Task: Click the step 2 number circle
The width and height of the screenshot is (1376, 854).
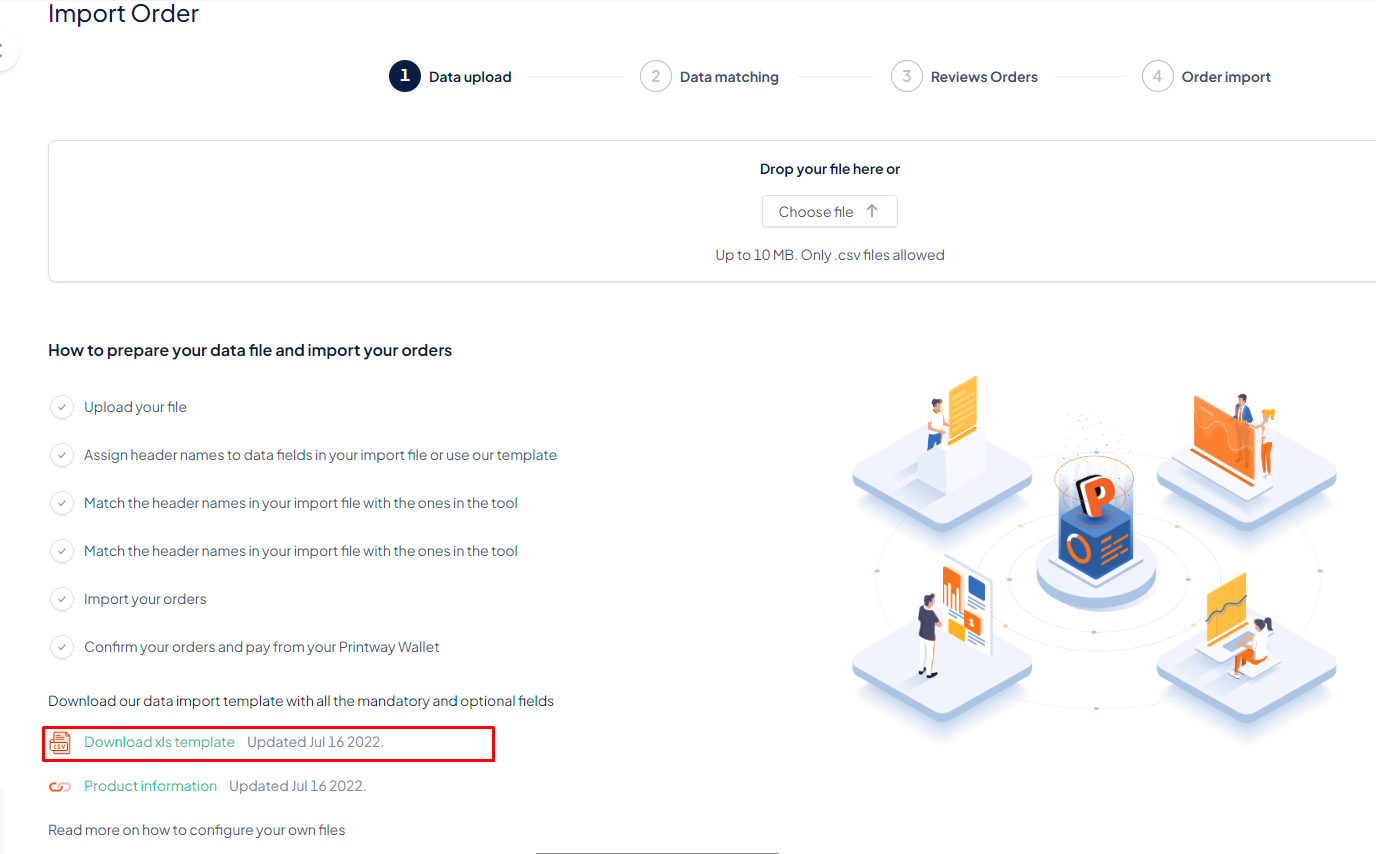Action: click(655, 76)
